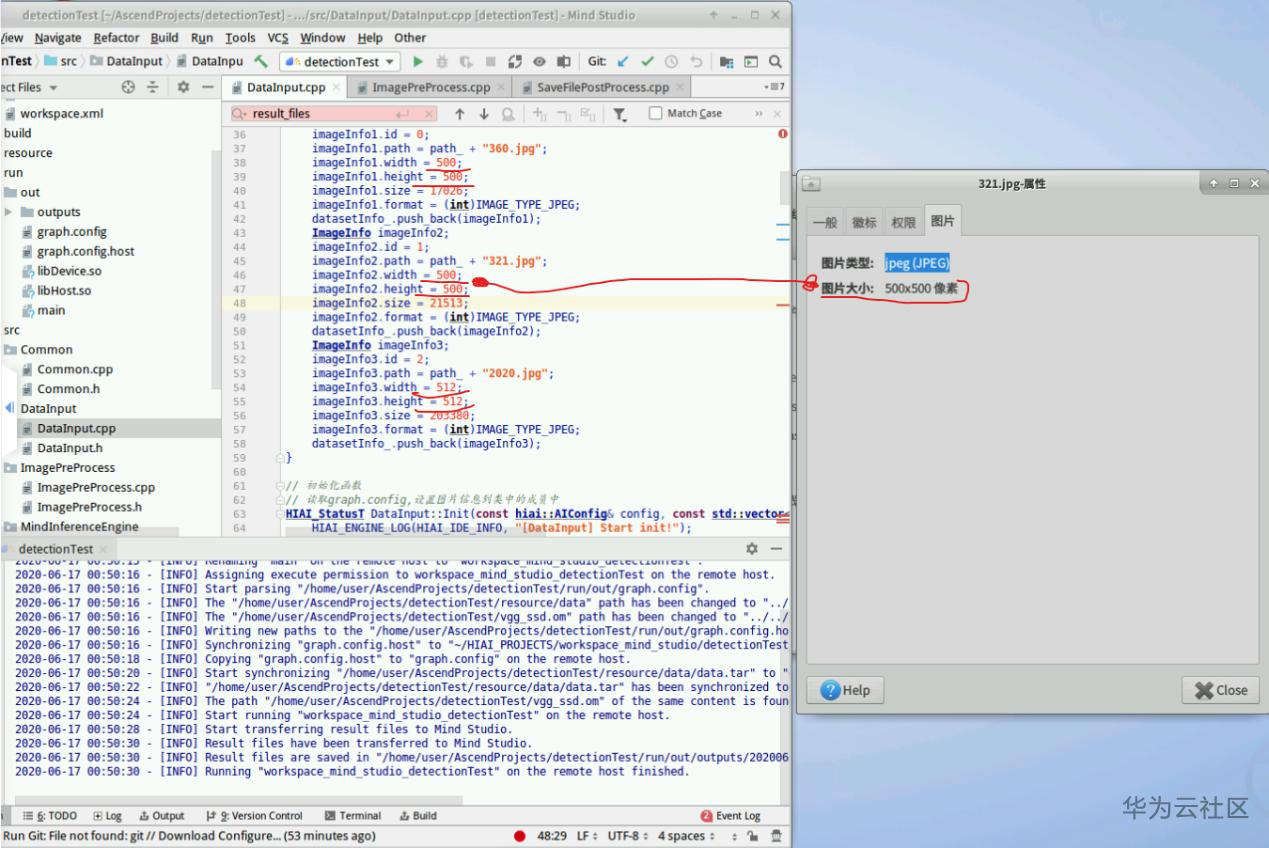1269x848 pixels.
Task: Select 一般 tab in properties dialog
Action: coord(825,221)
